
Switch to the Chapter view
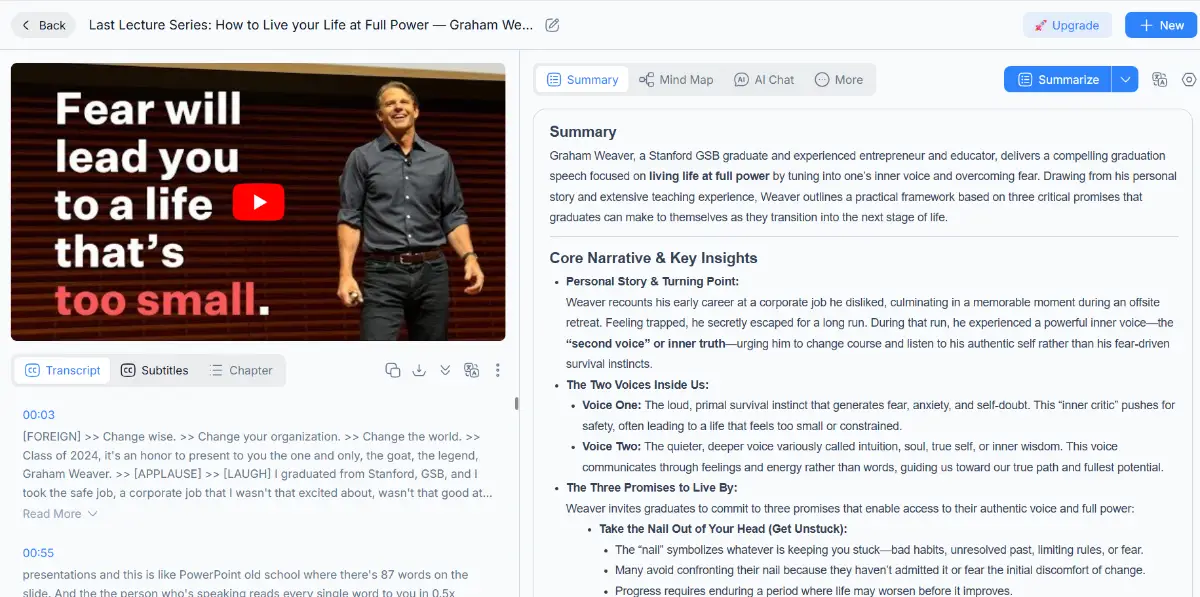click(x=241, y=370)
